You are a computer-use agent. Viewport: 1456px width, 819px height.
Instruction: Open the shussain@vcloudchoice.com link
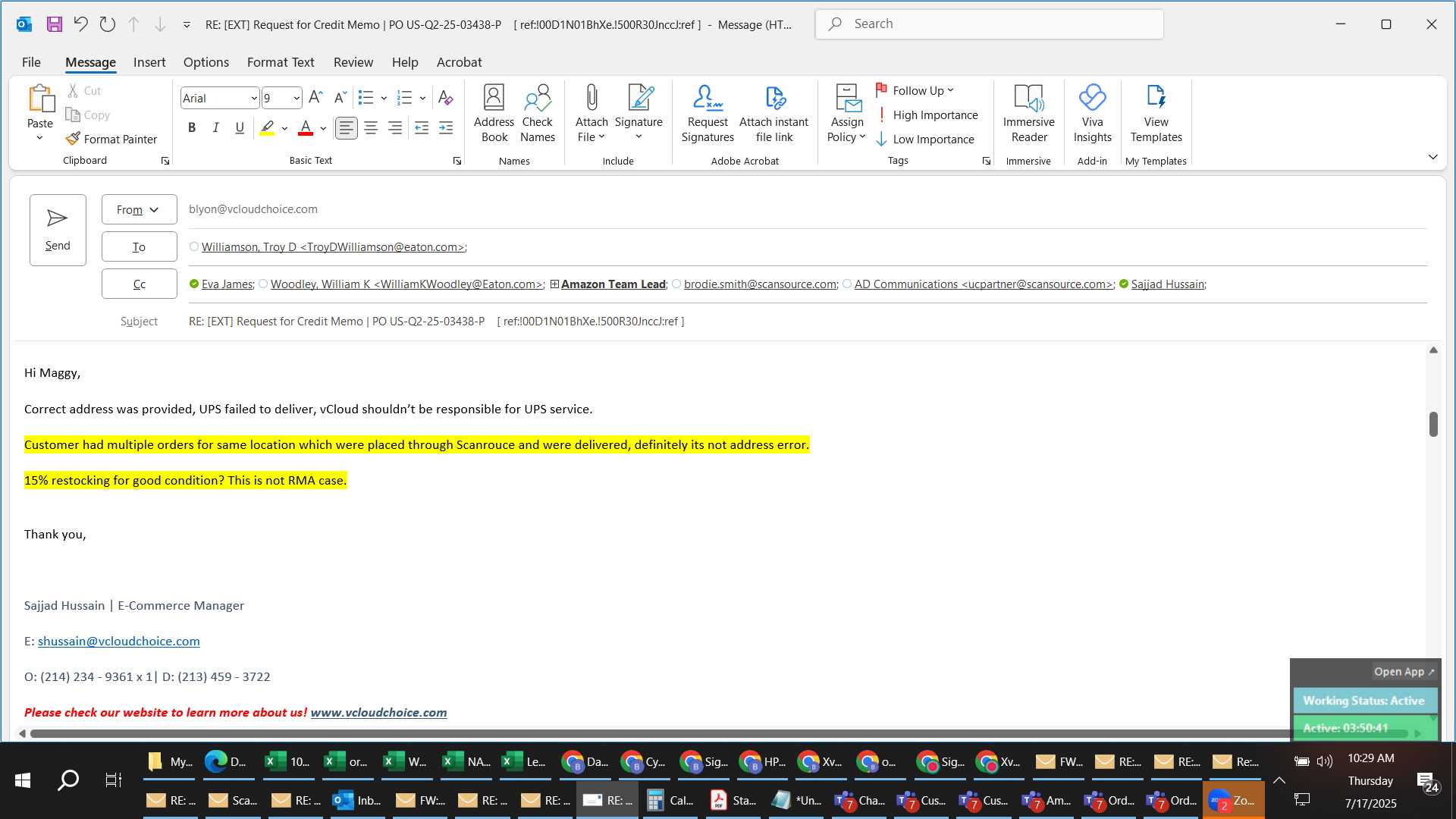coord(119,641)
